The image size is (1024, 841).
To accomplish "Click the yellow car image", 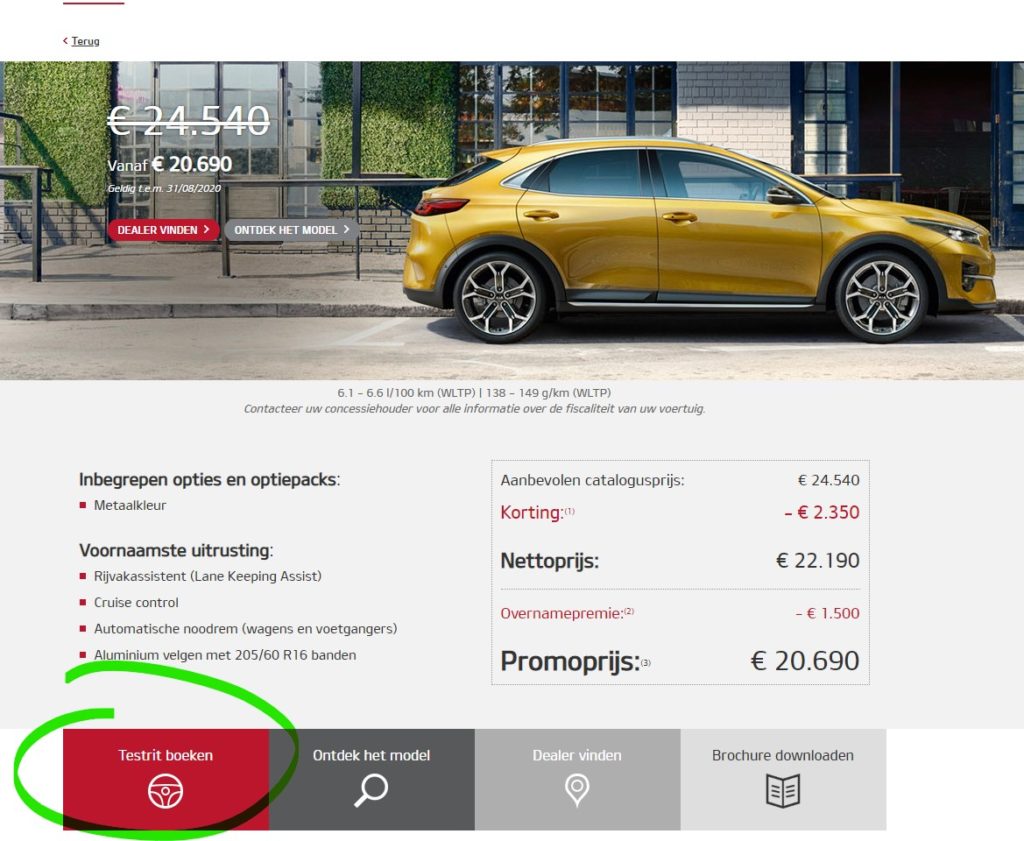I will click(699, 240).
